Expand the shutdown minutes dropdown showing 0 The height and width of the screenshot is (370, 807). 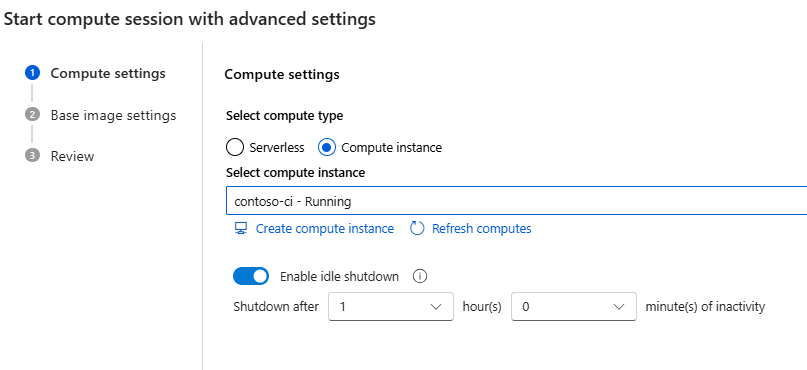click(574, 307)
